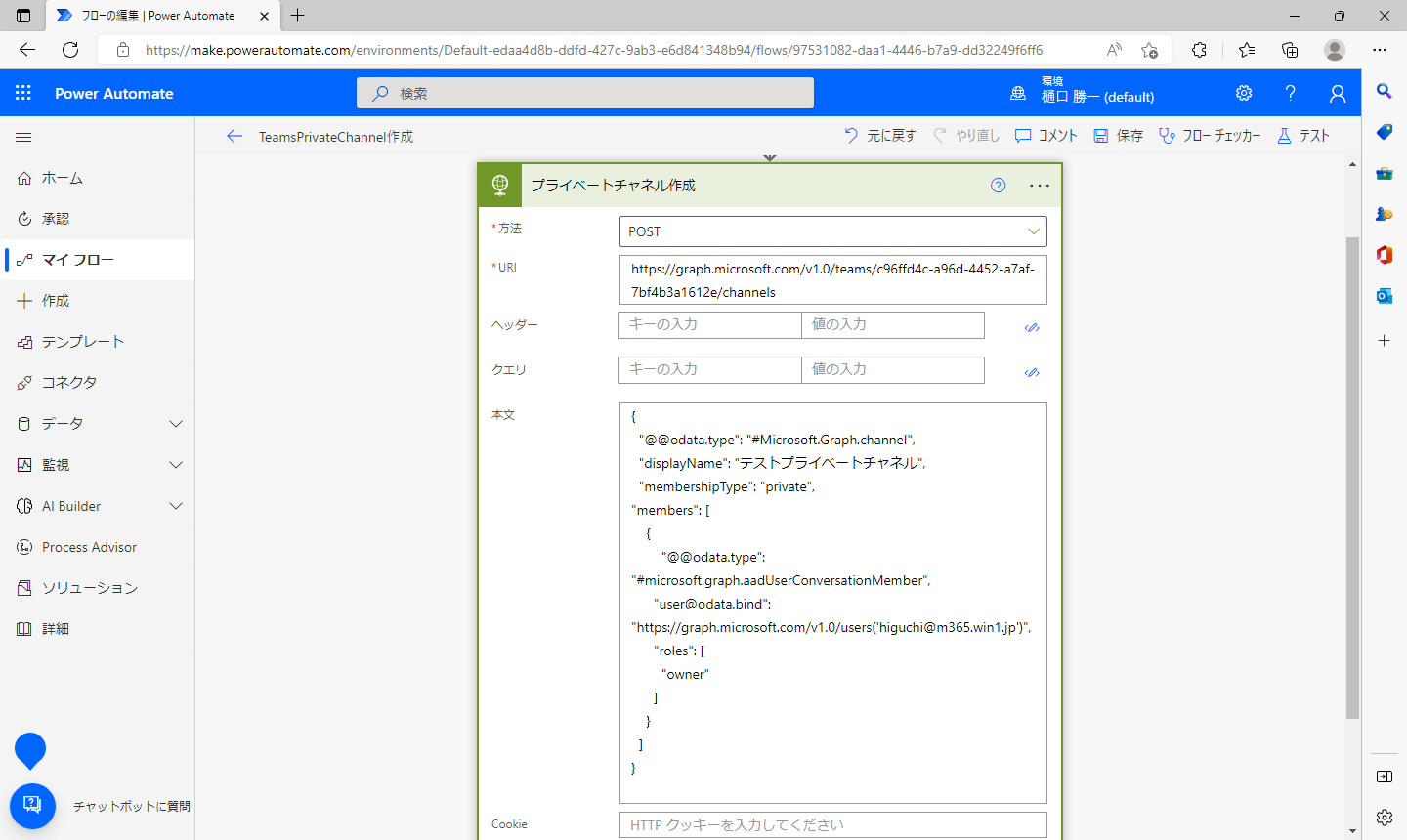This screenshot has height=840, width=1407.
Task: Open browser extensions puzzle icon
Action: [x=1200, y=50]
